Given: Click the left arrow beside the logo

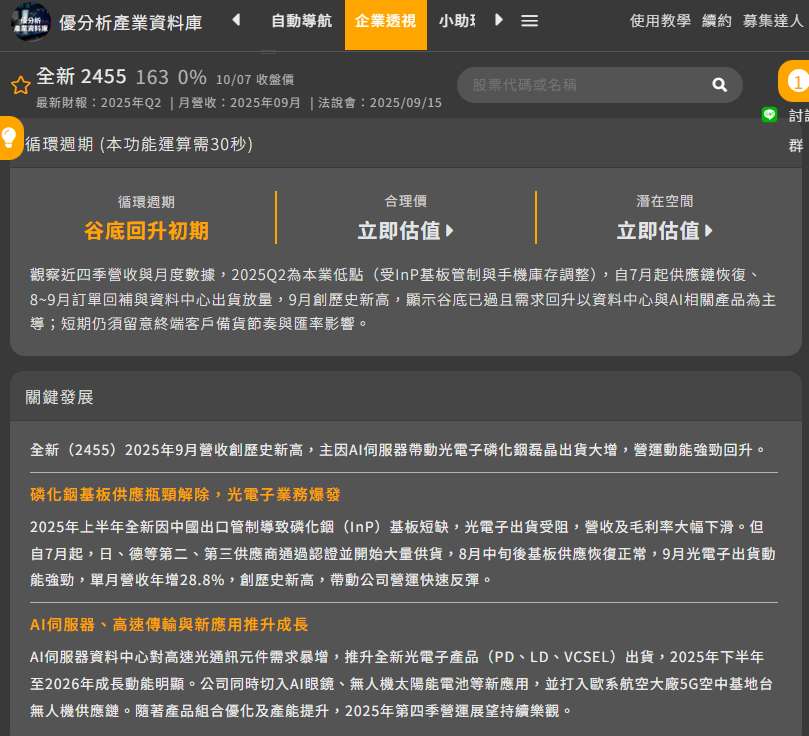Looking at the screenshot, I should coord(236,20).
